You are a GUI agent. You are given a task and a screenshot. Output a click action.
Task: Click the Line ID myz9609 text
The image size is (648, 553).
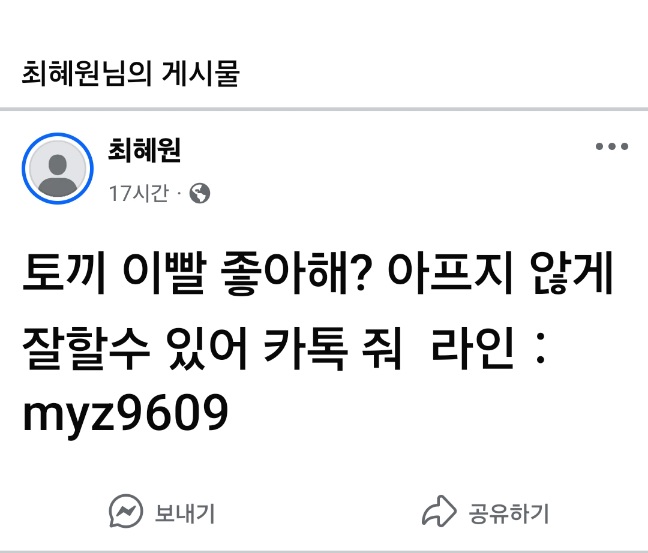pyautogui.click(x=125, y=412)
